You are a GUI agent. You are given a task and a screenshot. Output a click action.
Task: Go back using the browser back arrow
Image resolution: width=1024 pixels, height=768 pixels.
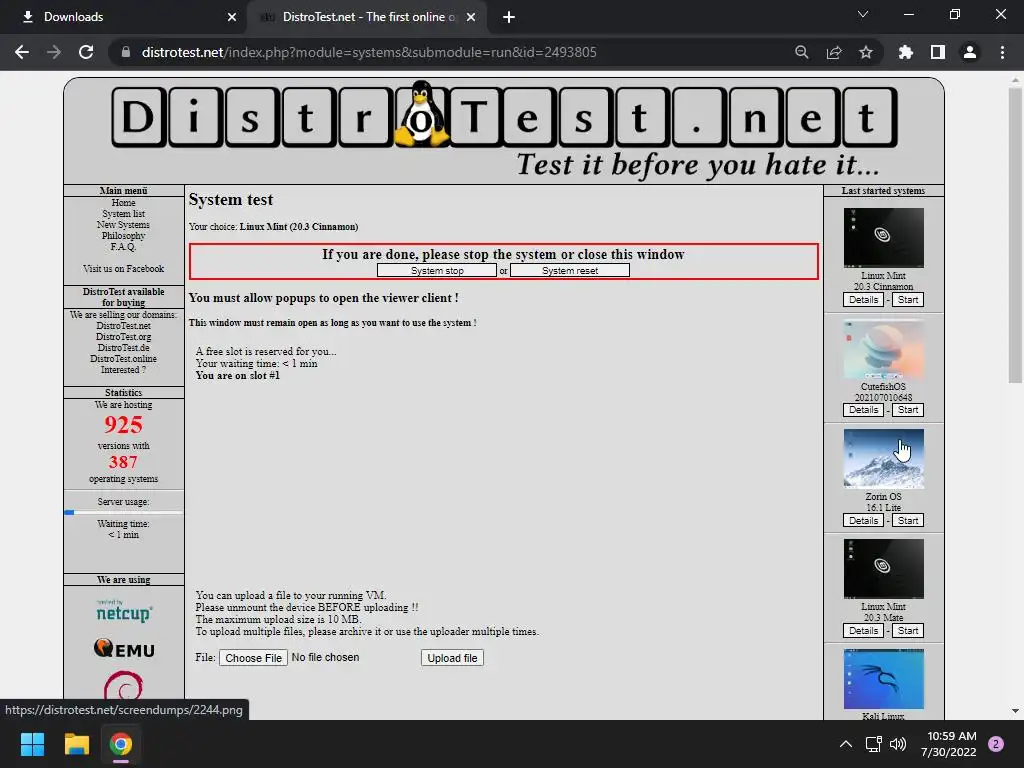pyautogui.click(x=22, y=52)
